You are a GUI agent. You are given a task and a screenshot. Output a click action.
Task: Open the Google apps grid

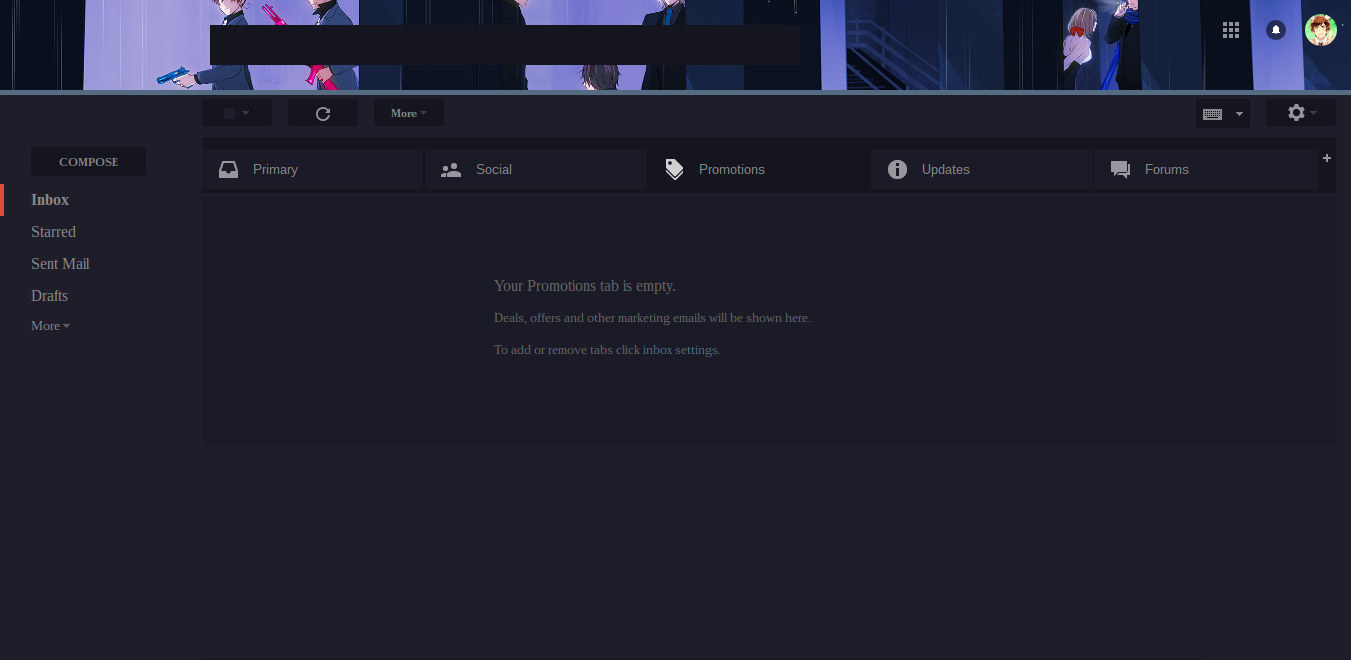1231,30
